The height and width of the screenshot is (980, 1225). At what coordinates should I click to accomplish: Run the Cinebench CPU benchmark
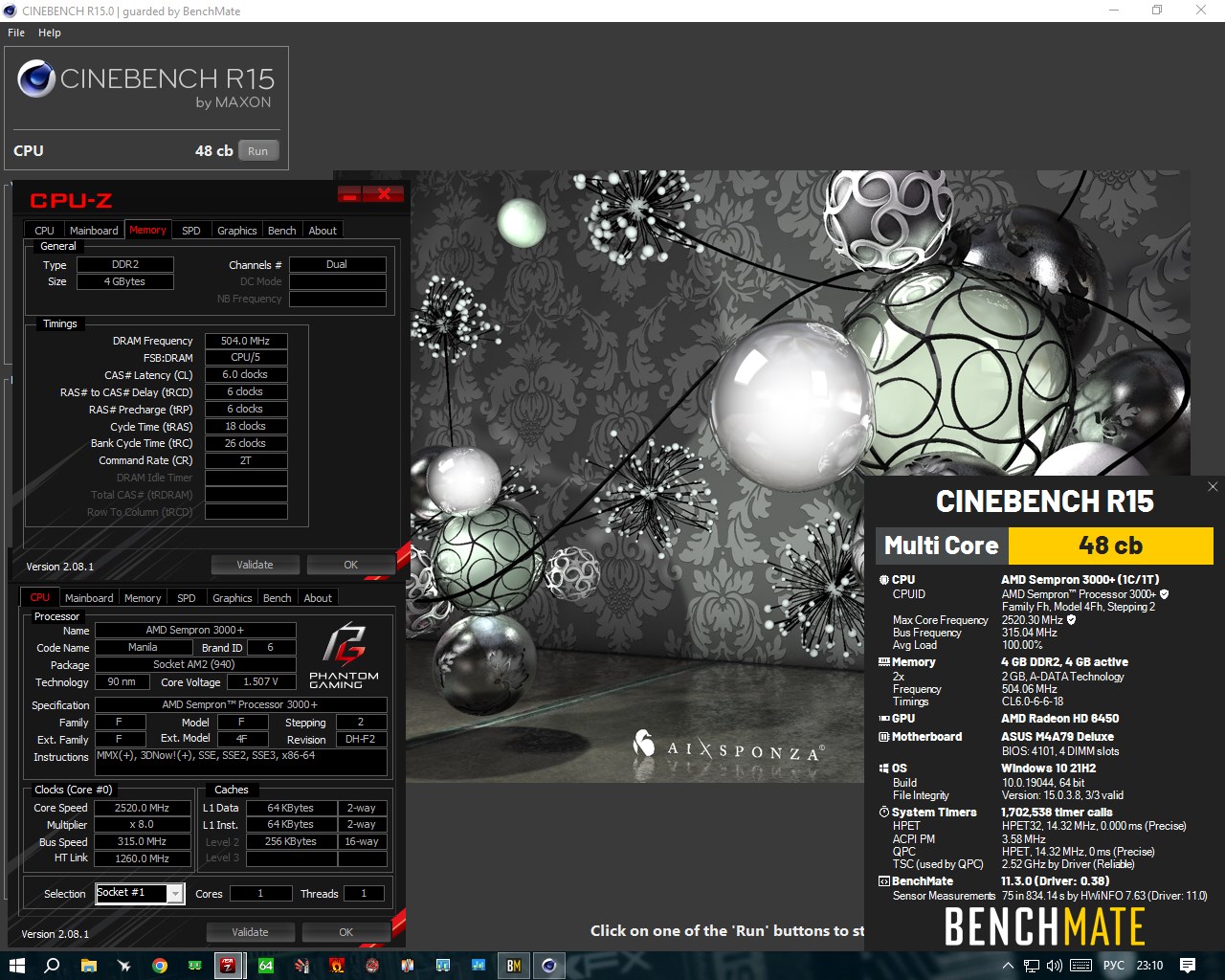click(x=258, y=151)
